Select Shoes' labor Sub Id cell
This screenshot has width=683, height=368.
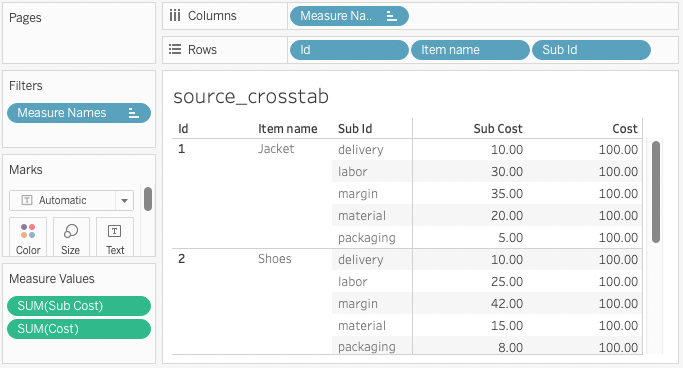(x=352, y=282)
